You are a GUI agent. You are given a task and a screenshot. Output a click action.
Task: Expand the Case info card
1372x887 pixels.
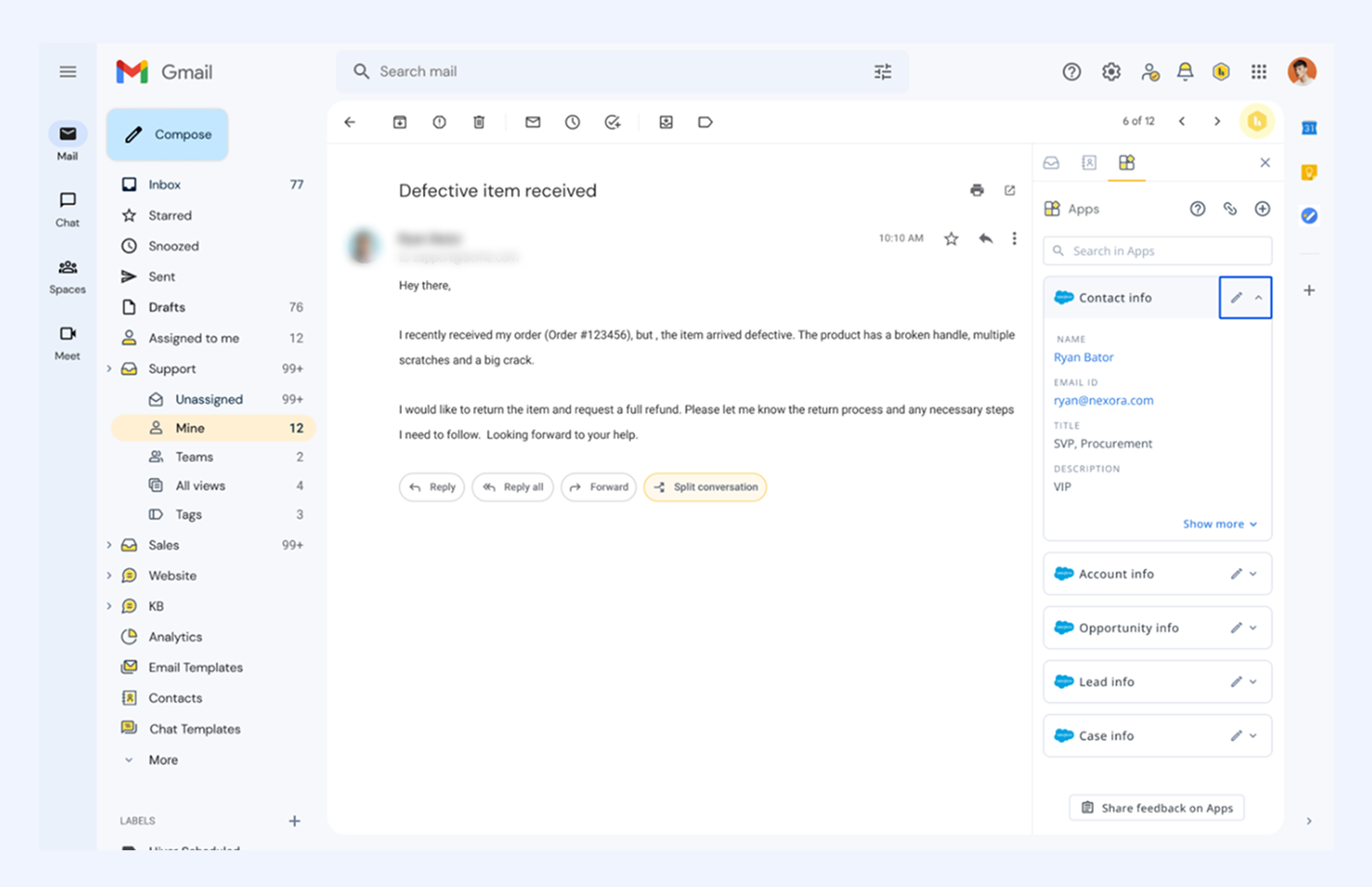click(1253, 736)
